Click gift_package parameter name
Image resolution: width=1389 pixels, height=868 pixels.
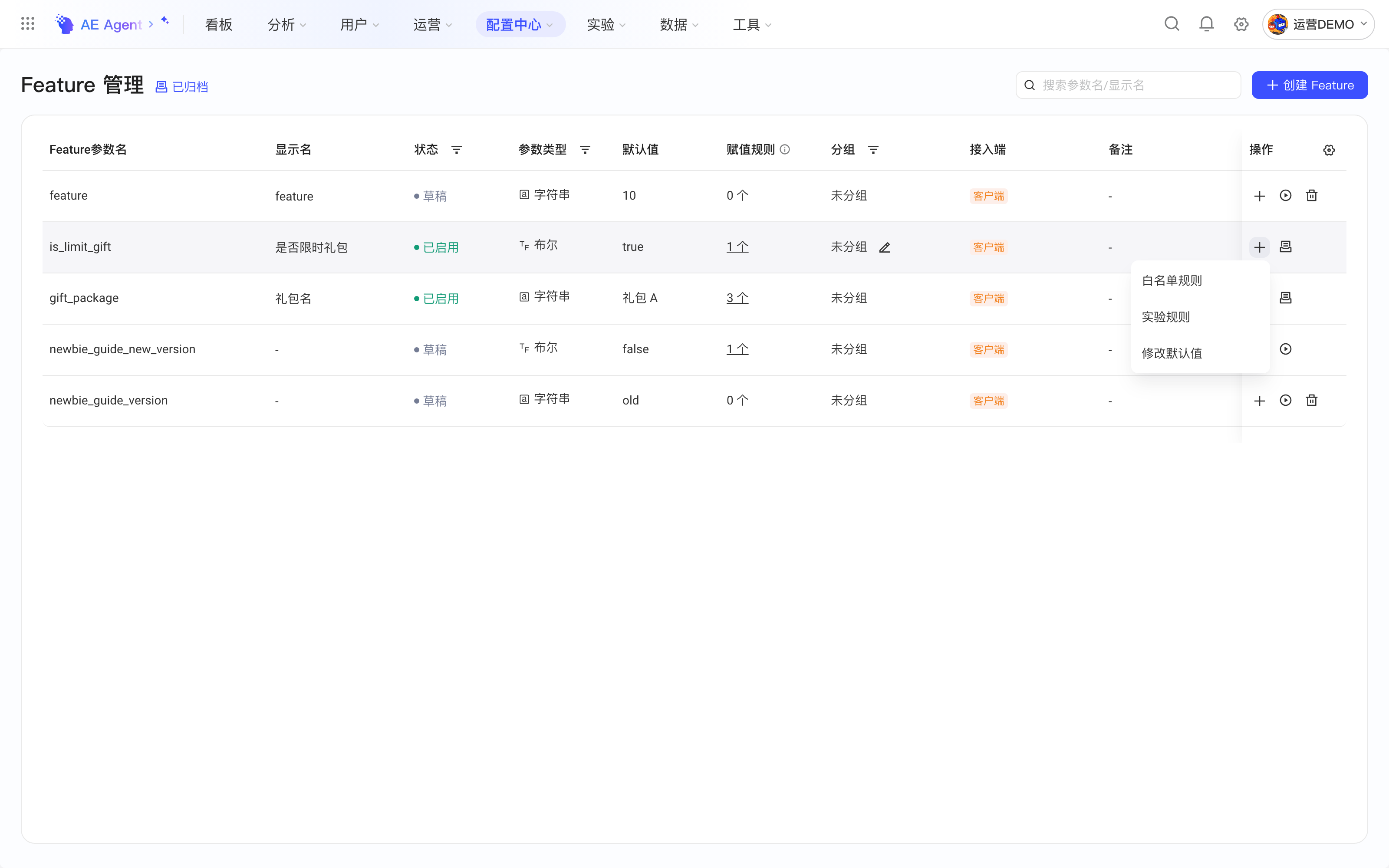tap(84, 298)
